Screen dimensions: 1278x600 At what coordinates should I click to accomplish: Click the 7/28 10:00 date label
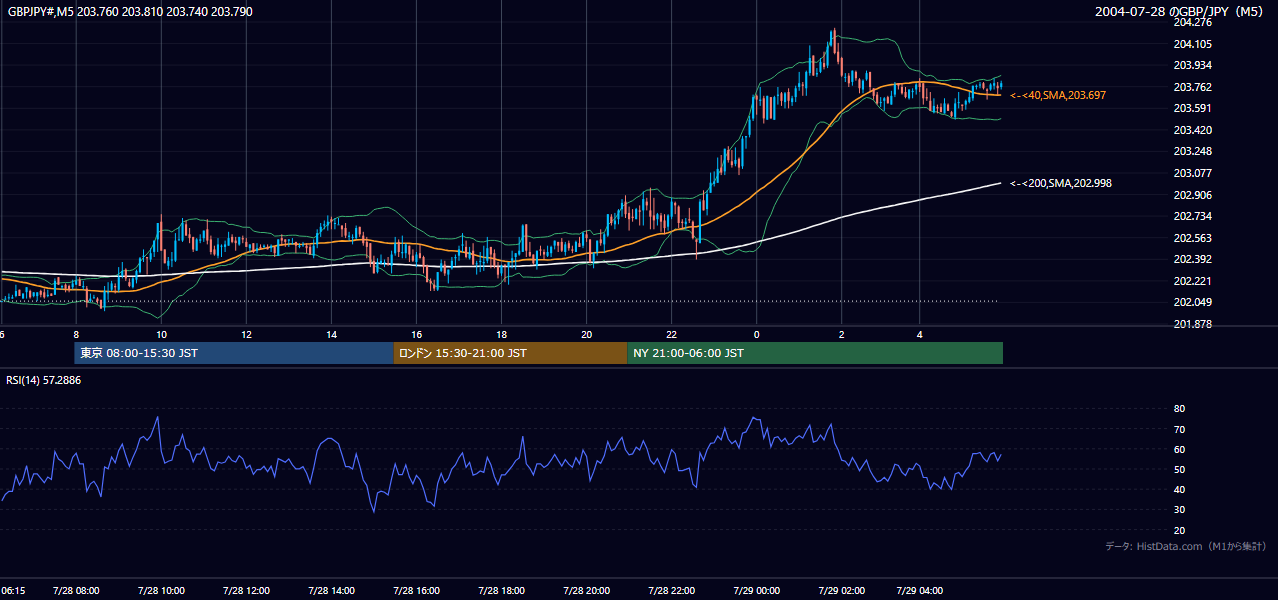pyautogui.click(x=160, y=590)
